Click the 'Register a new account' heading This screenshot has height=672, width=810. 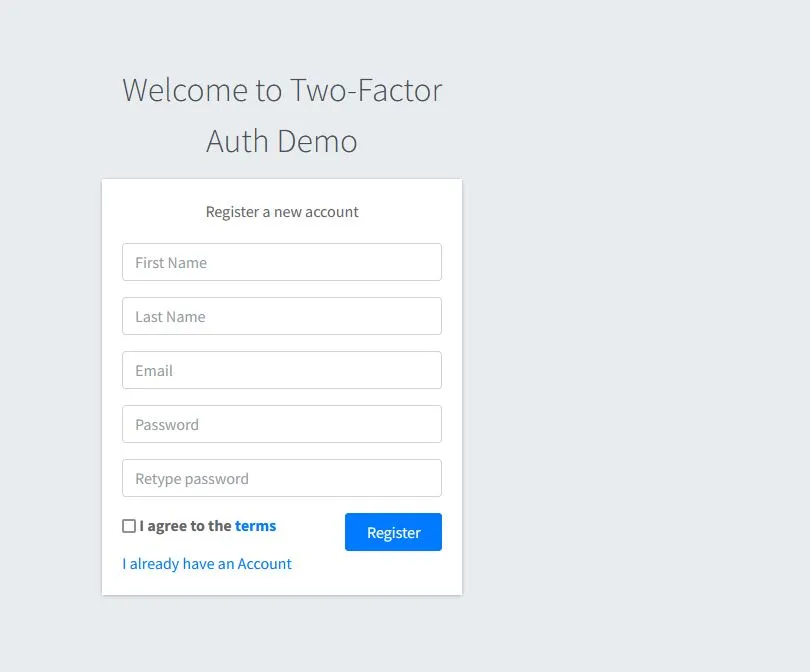(281, 211)
